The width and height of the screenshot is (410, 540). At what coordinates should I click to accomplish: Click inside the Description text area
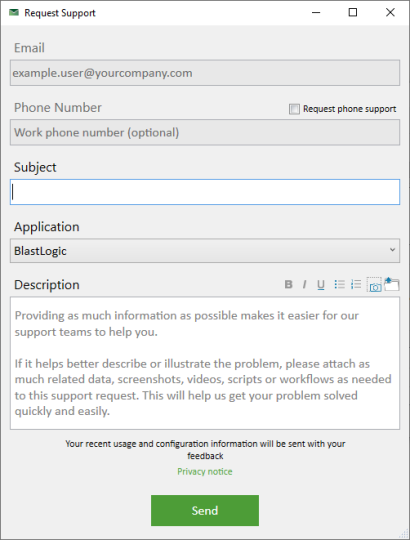pos(205,363)
